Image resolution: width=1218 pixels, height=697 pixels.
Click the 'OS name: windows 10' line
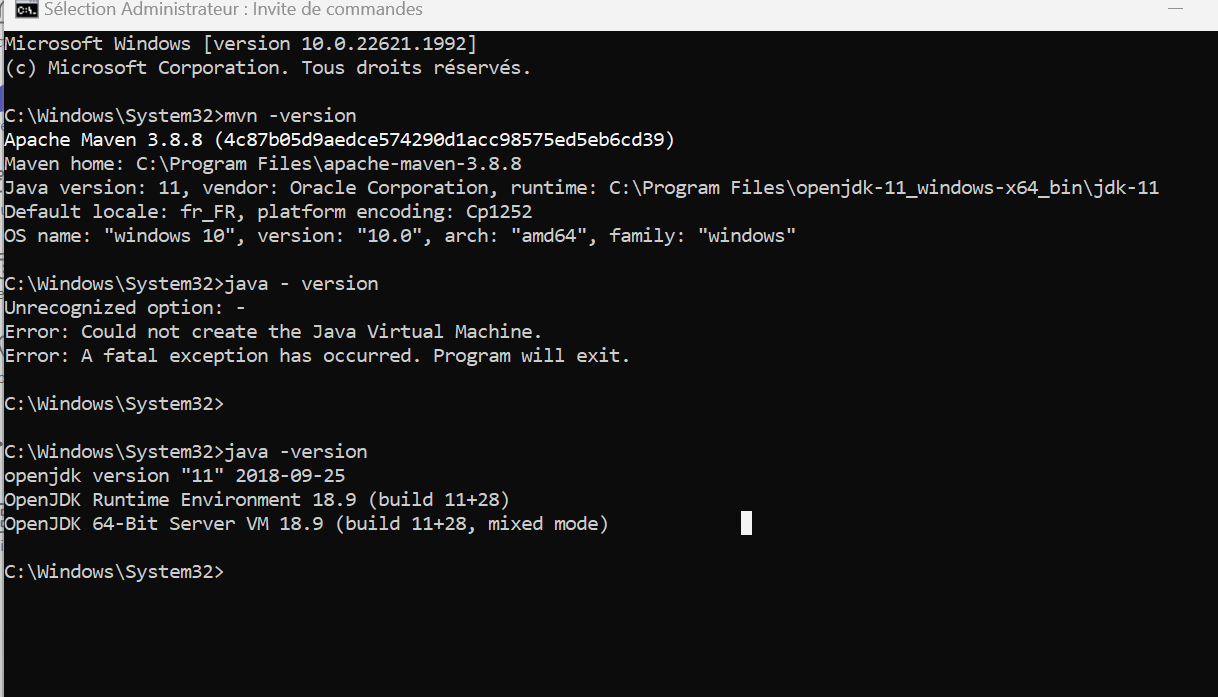click(400, 236)
